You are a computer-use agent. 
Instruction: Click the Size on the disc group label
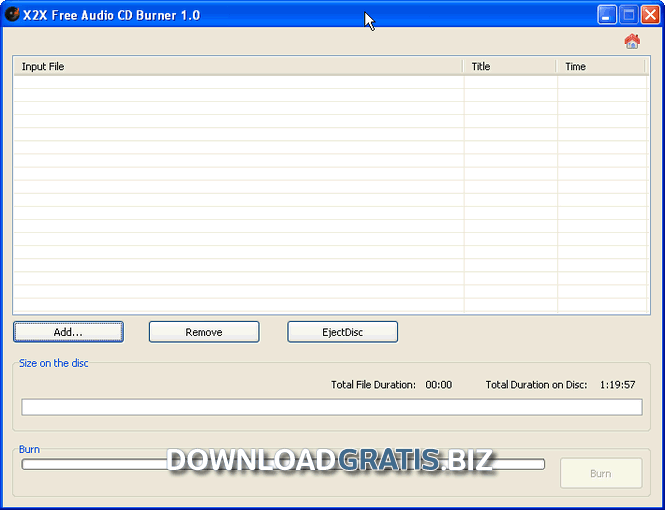tap(53, 363)
